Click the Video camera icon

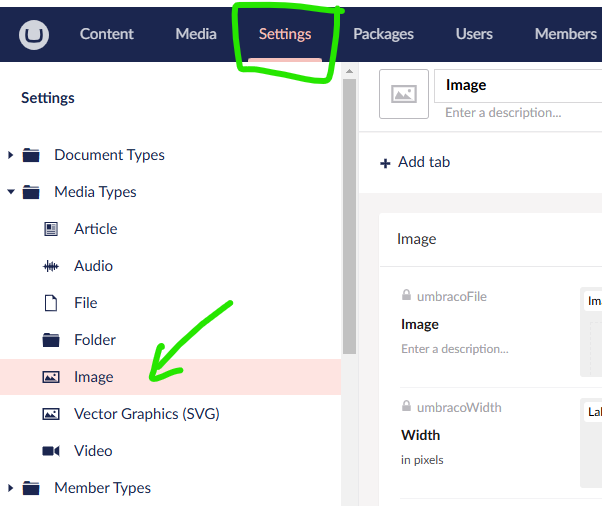coord(51,451)
